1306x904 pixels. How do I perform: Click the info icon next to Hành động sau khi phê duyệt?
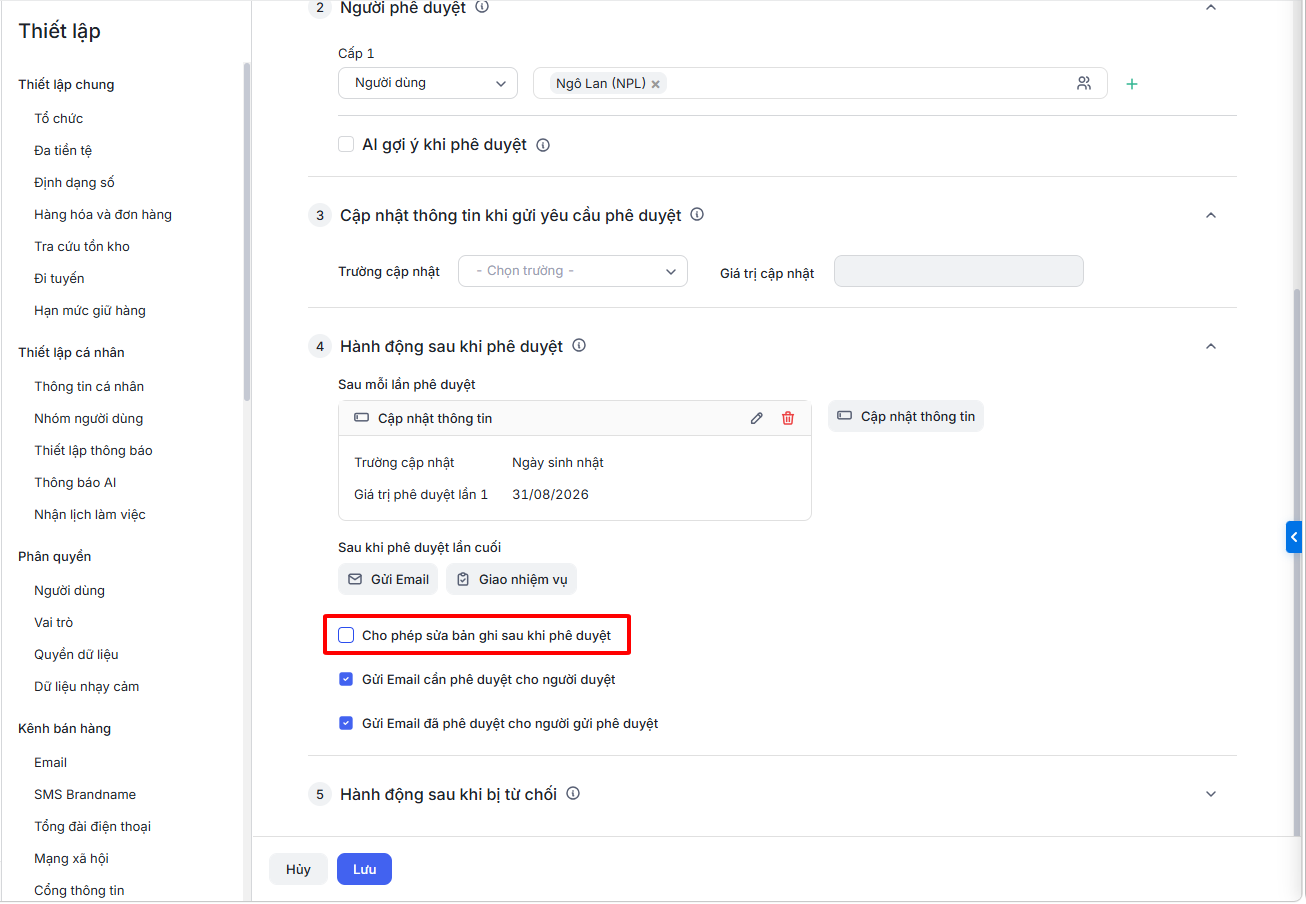click(579, 346)
